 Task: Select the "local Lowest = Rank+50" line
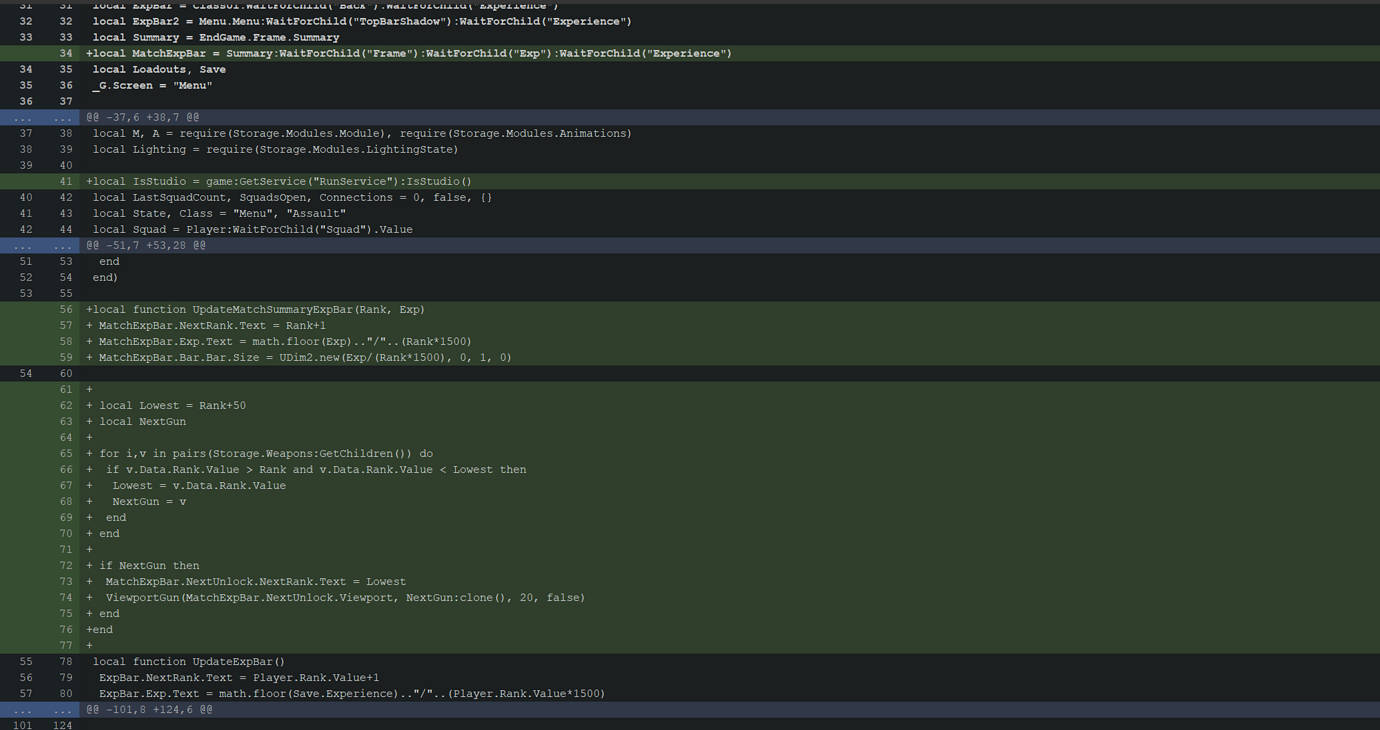(x=165, y=405)
